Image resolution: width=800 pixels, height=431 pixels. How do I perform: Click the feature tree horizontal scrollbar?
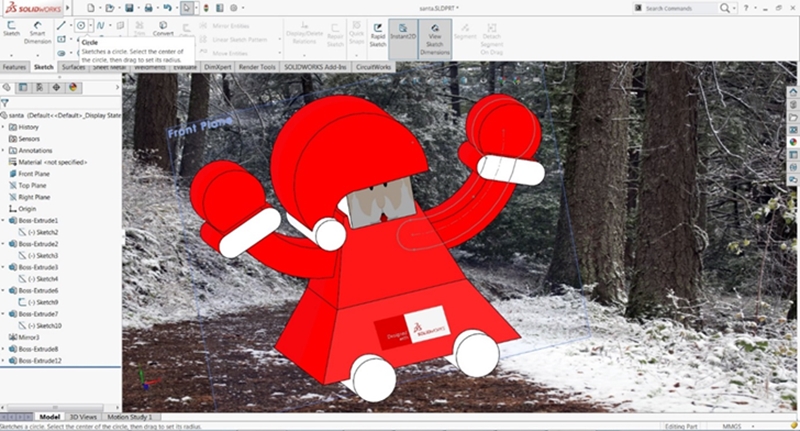pos(56,408)
